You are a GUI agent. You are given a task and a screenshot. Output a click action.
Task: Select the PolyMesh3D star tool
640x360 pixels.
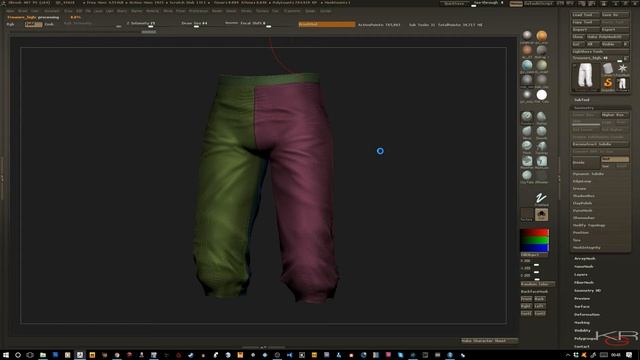622,69
